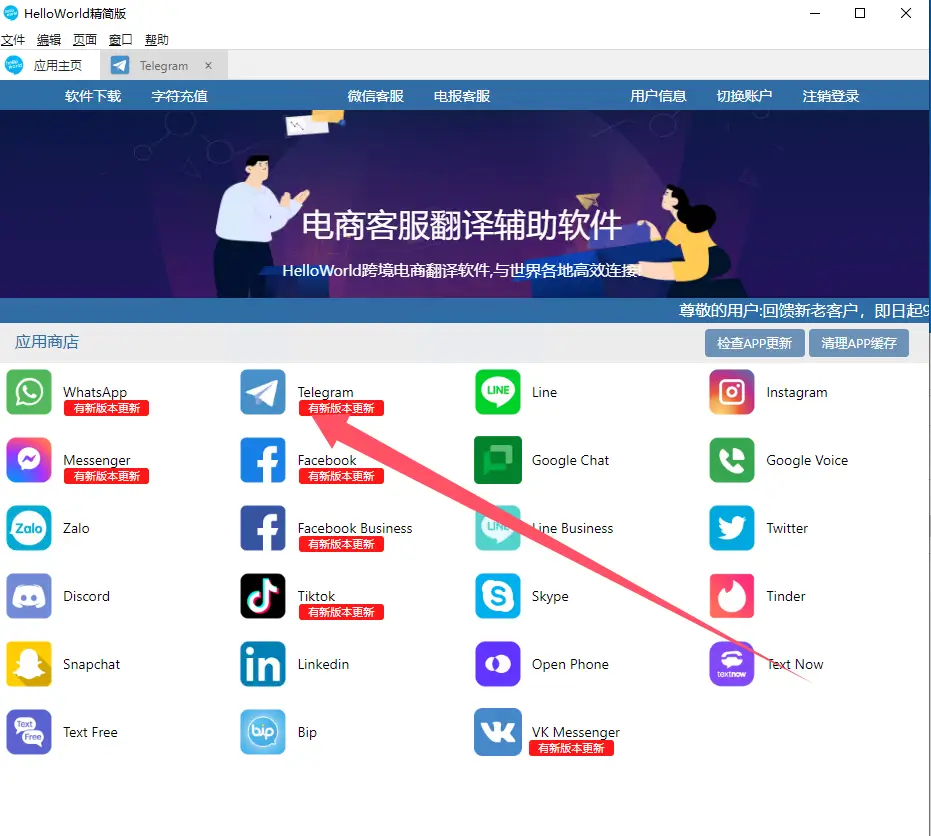Open the Open Phone icon
The image size is (931, 836).
pos(498,664)
